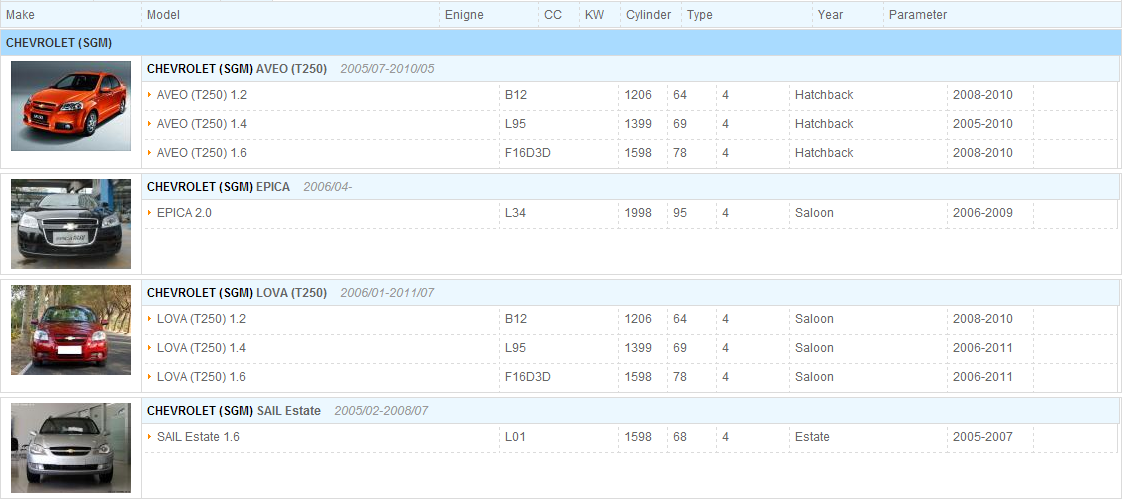Click the L95 engine cell in AVEO 1.4 row
Screen dimensions: 1126x503
(516, 124)
